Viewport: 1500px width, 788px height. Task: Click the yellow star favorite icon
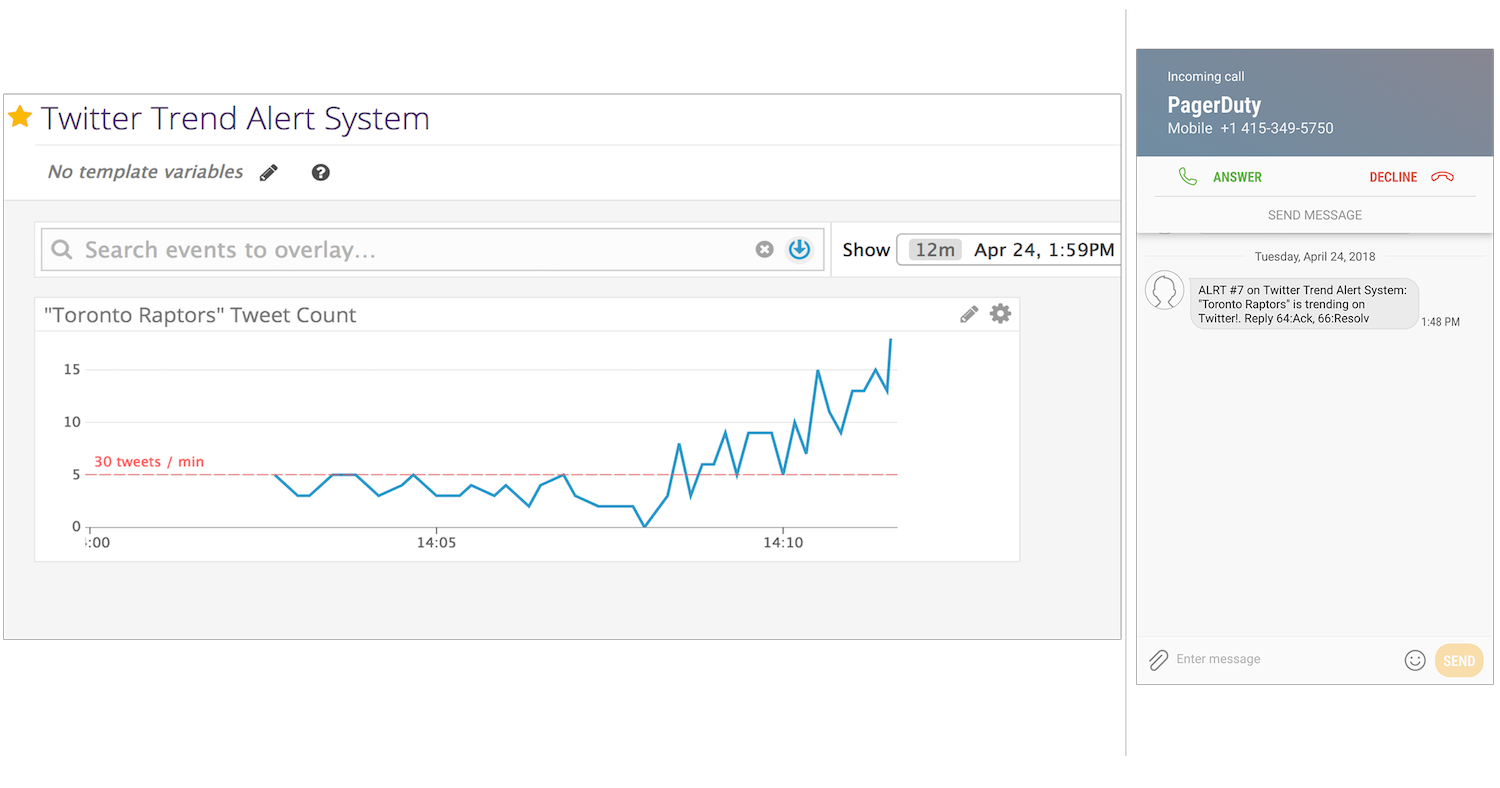click(x=20, y=117)
